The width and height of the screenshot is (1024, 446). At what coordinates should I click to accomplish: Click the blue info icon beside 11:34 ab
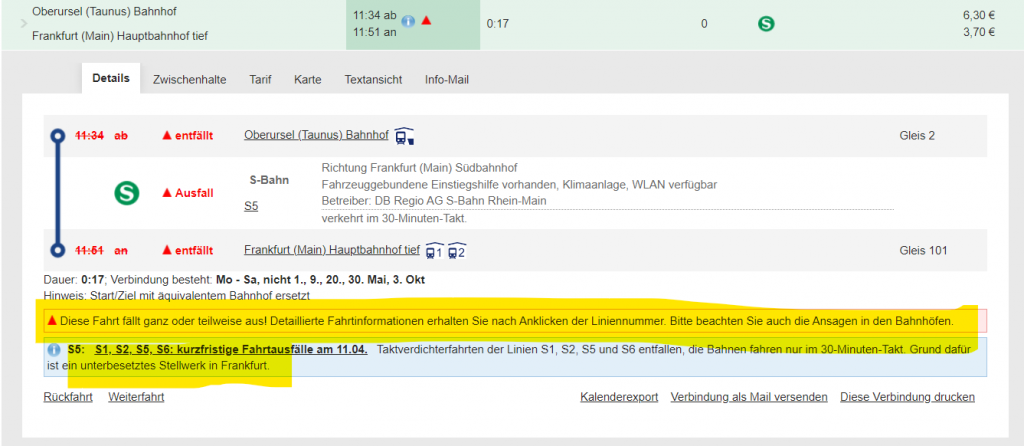coord(408,20)
